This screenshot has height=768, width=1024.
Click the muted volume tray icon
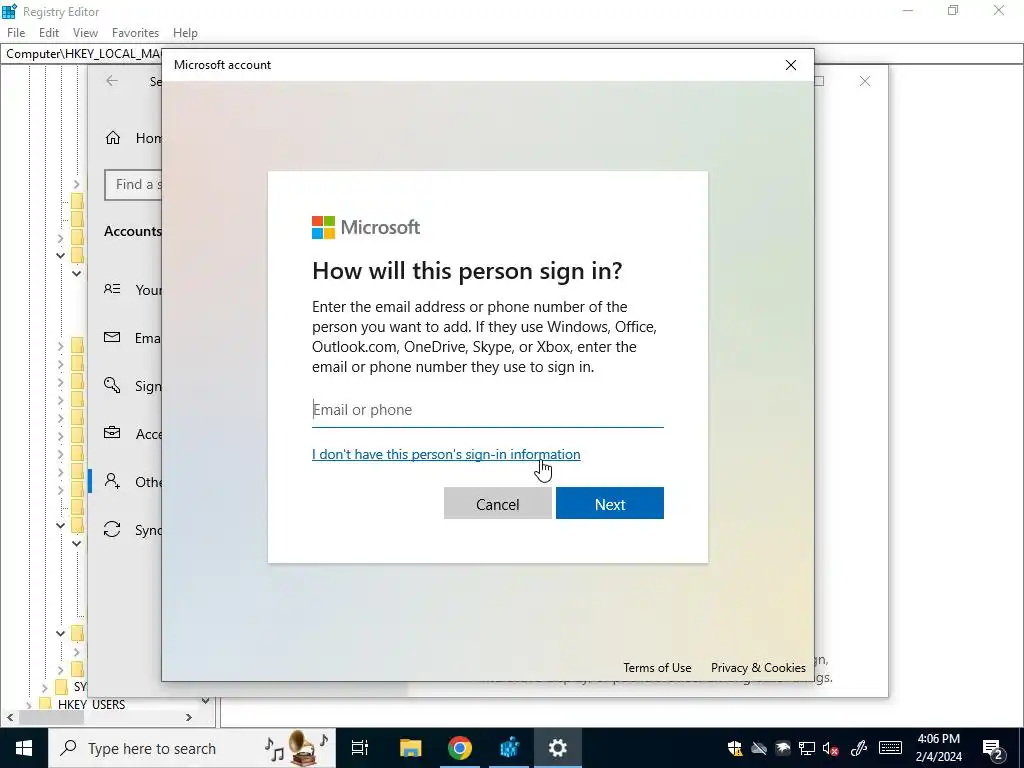(x=831, y=748)
